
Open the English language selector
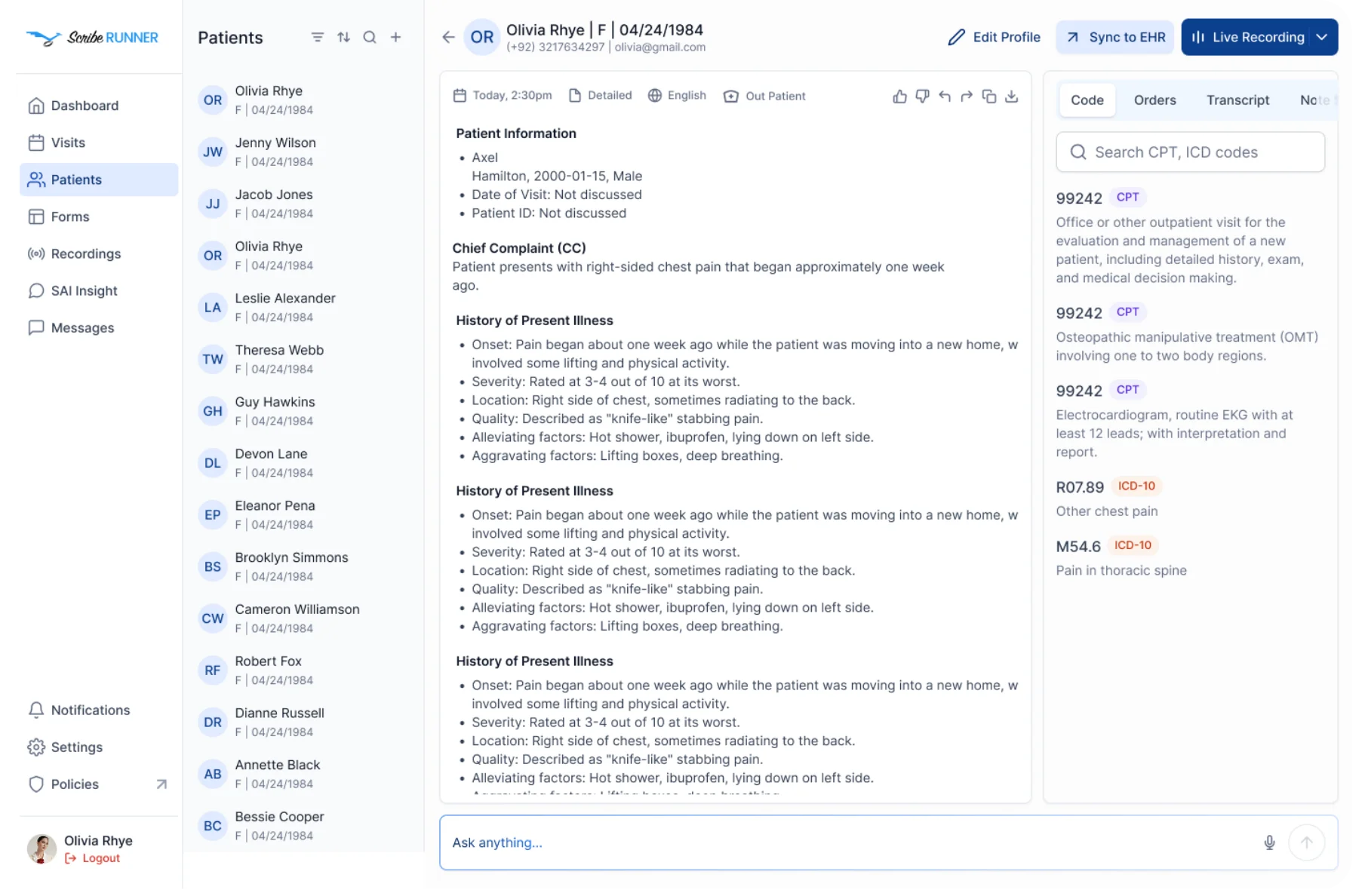677,96
